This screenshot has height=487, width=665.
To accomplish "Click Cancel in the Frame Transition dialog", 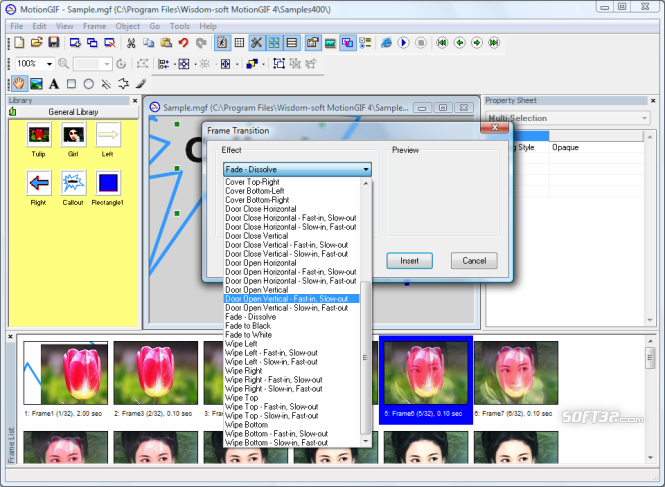I will (x=474, y=261).
